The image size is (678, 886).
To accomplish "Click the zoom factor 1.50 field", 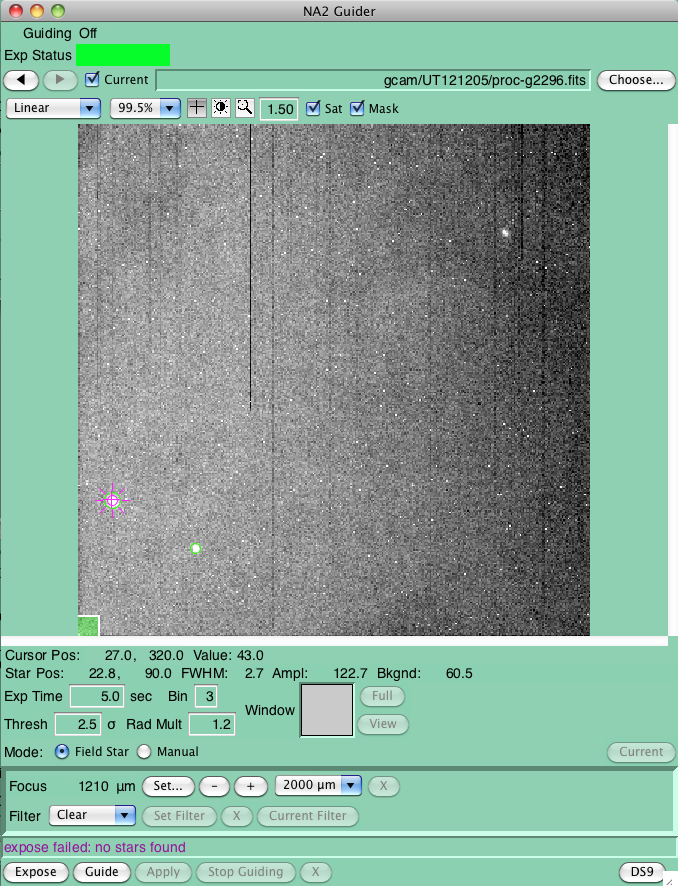I will click(x=279, y=109).
